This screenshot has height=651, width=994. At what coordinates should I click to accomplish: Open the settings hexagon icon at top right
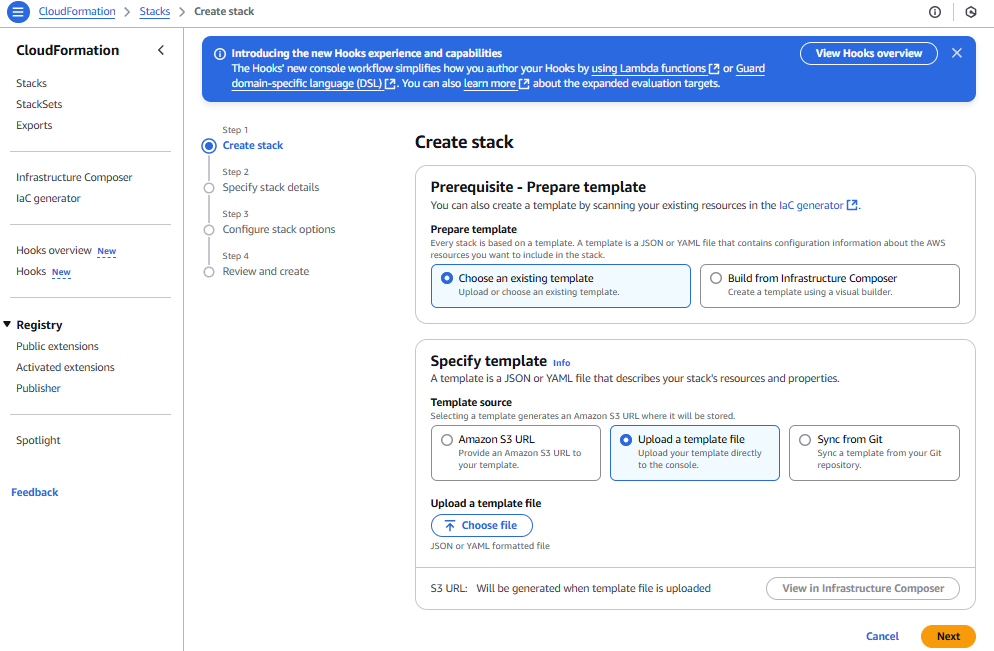point(971,12)
